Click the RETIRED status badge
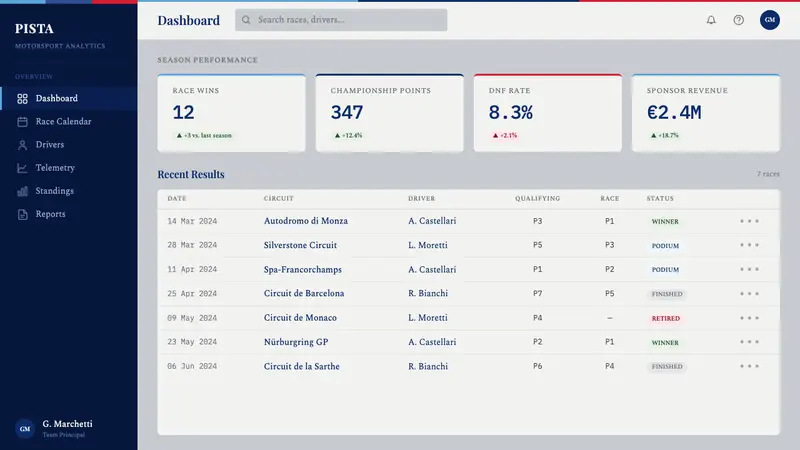 [x=666, y=318]
